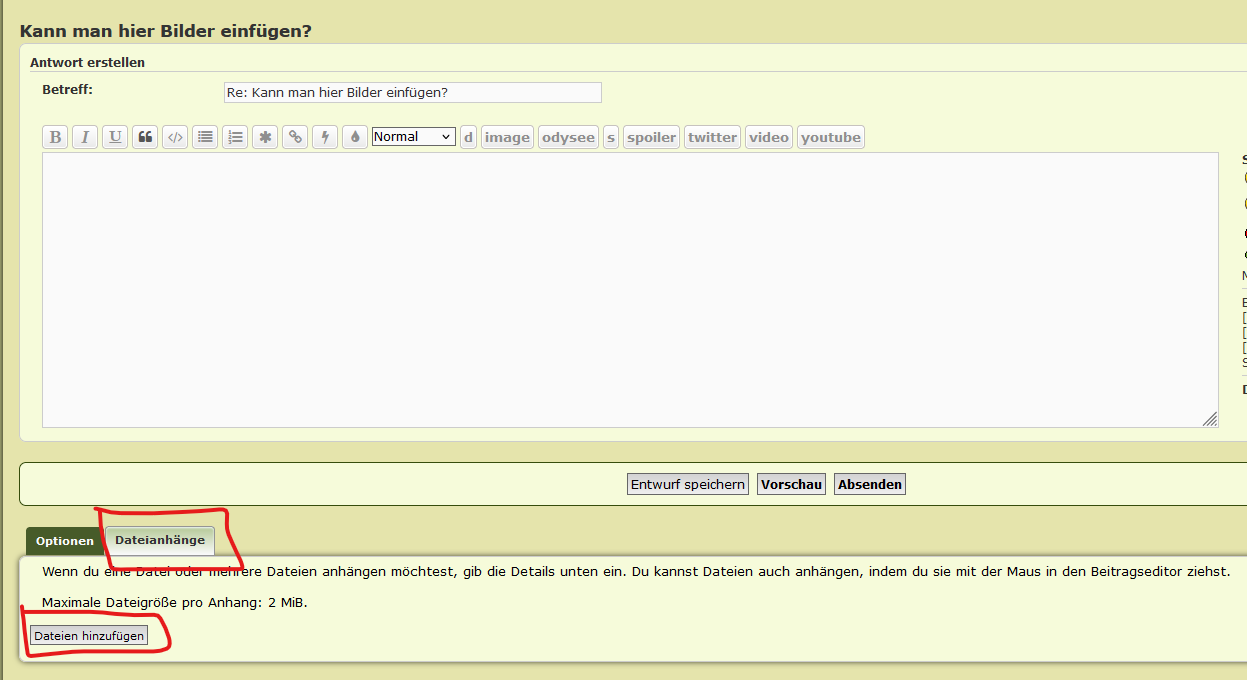Insert a quote block
Viewport: 1247px width, 680px height.
[145, 137]
